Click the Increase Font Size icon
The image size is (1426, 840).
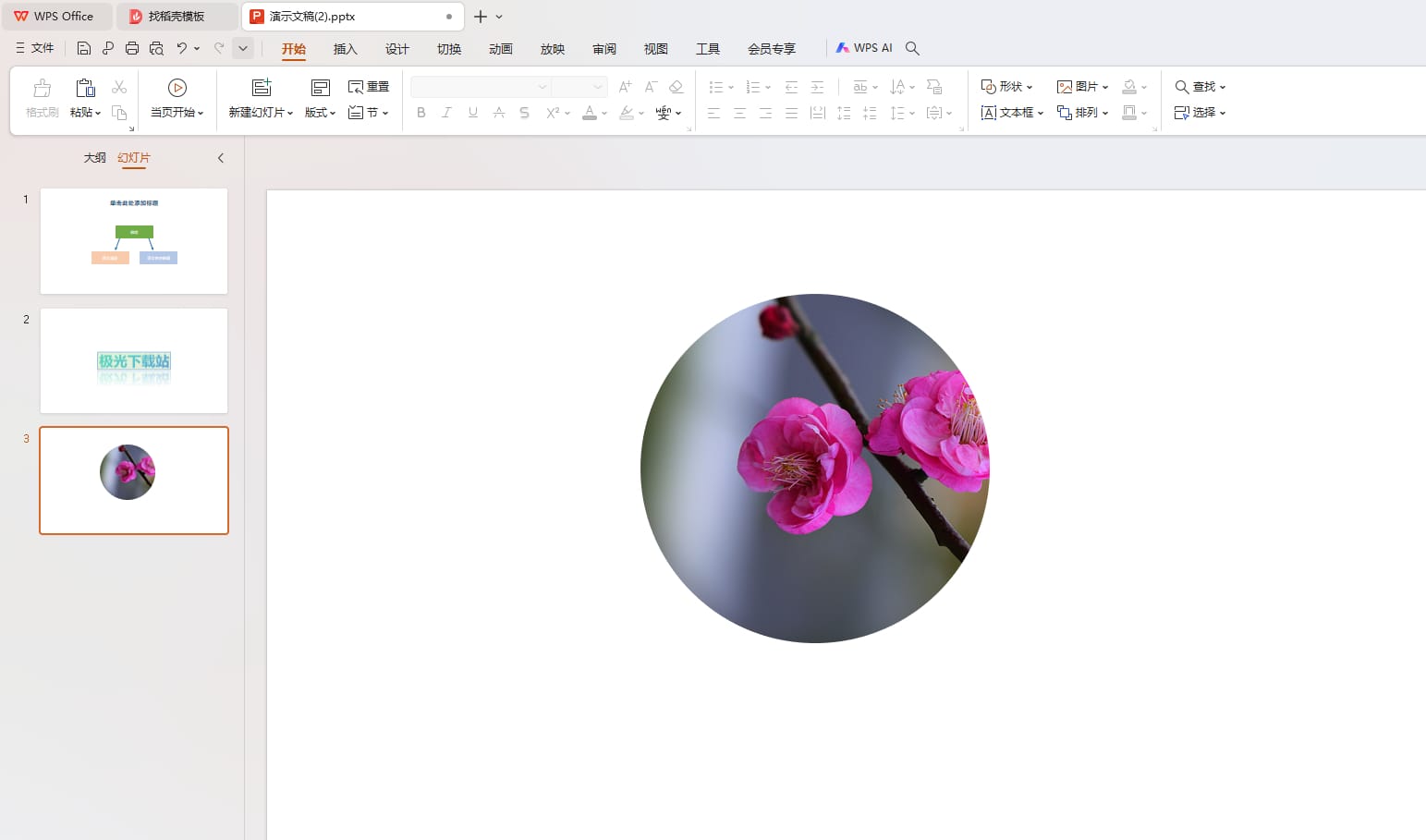point(626,87)
